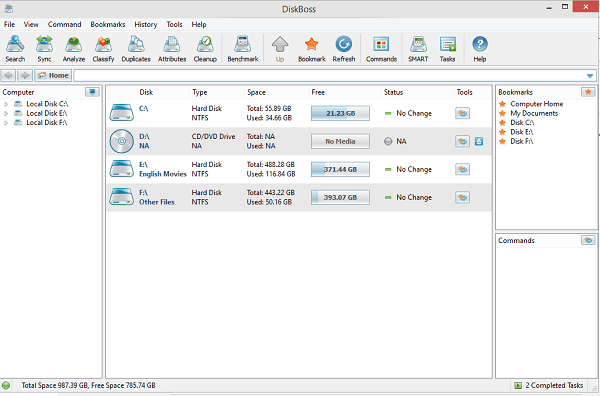The height and width of the screenshot is (396, 600).
Task: Click the eject icon in D:\ row
Action: (x=479, y=142)
